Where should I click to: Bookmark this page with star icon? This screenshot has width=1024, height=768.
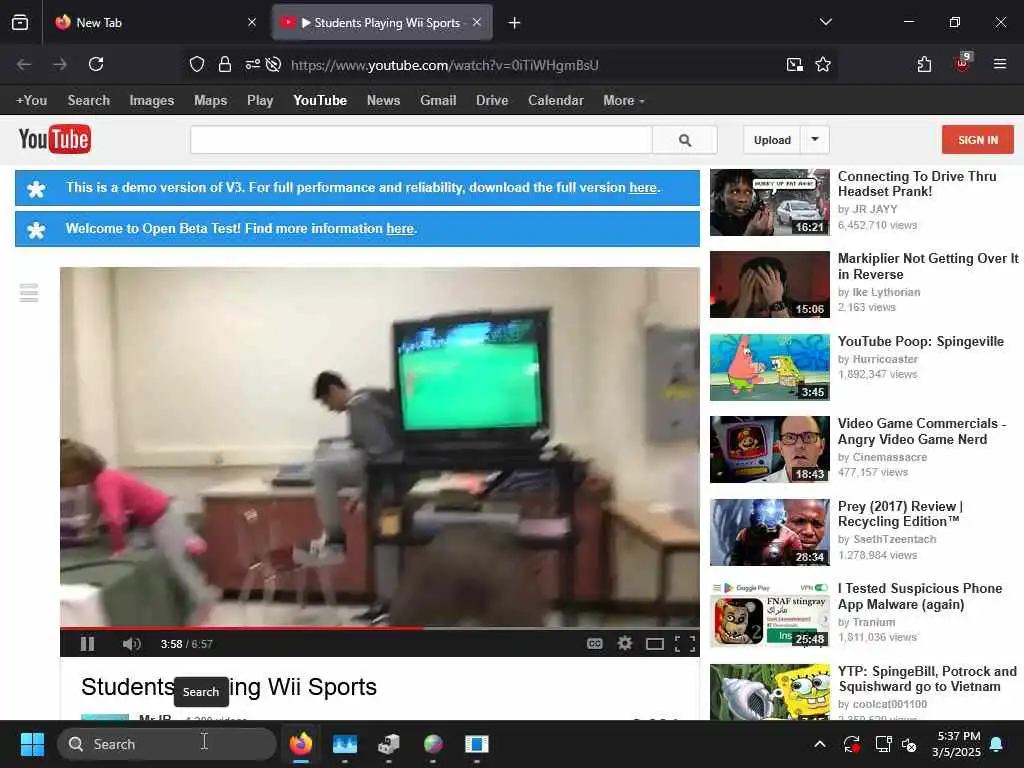[x=823, y=64]
